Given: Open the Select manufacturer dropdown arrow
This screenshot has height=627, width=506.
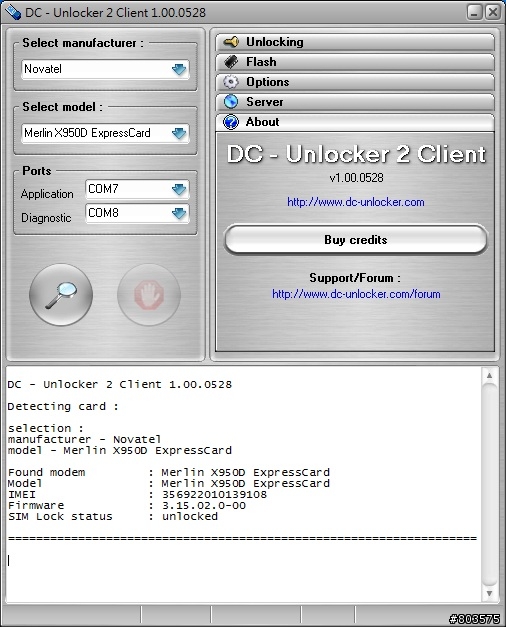Looking at the screenshot, I should click(179, 69).
